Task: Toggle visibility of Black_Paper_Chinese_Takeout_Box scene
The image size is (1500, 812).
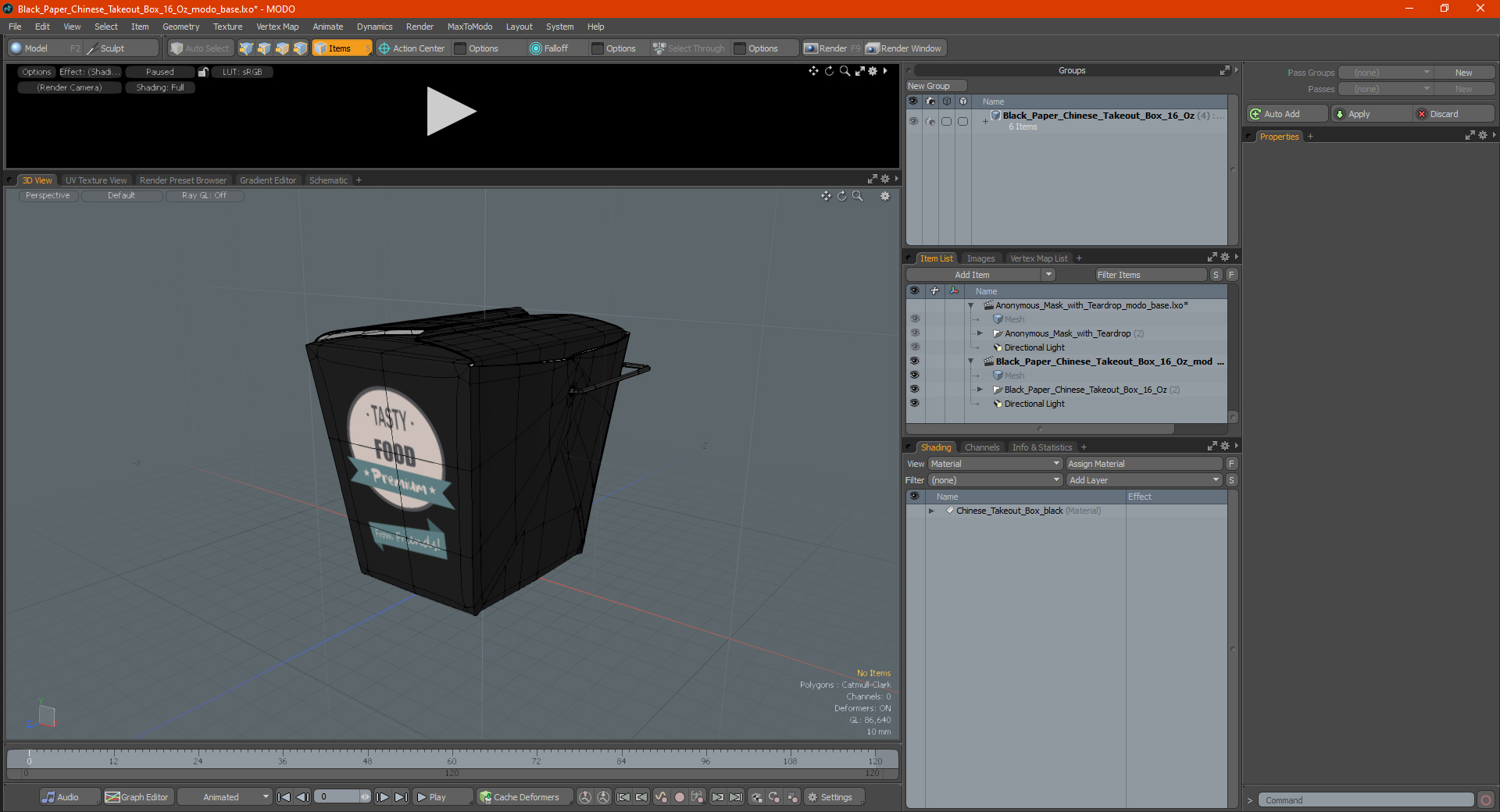Action: tap(914, 361)
